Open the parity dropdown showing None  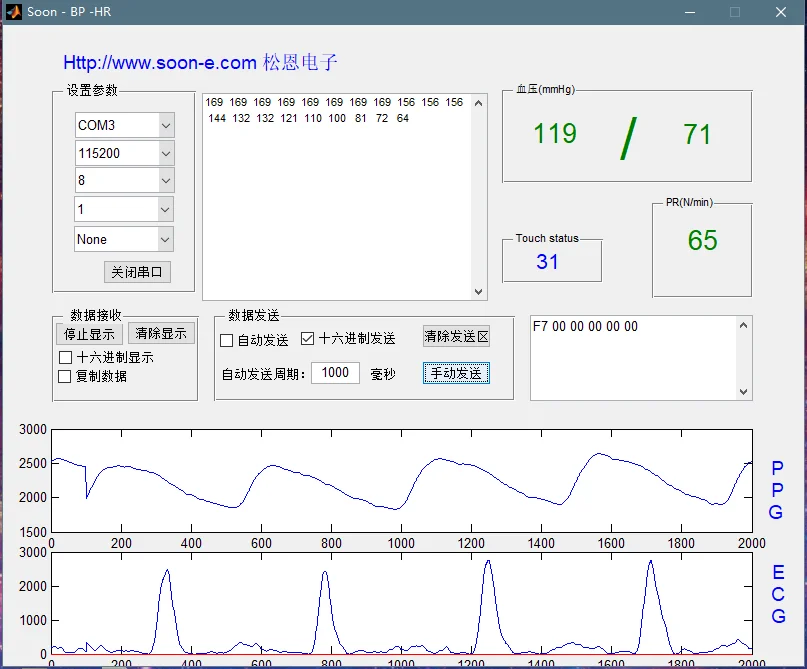click(x=165, y=239)
